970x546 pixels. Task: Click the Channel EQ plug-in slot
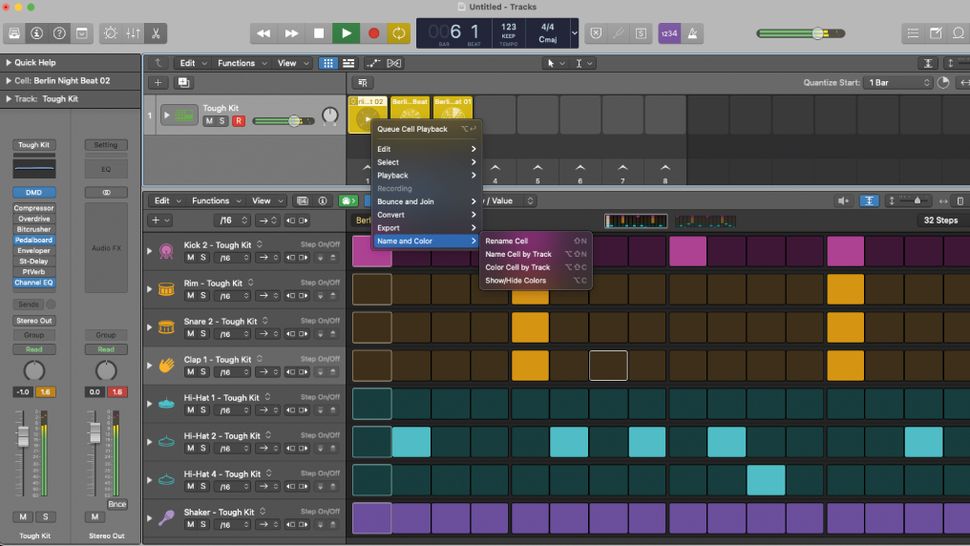tap(34, 283)
